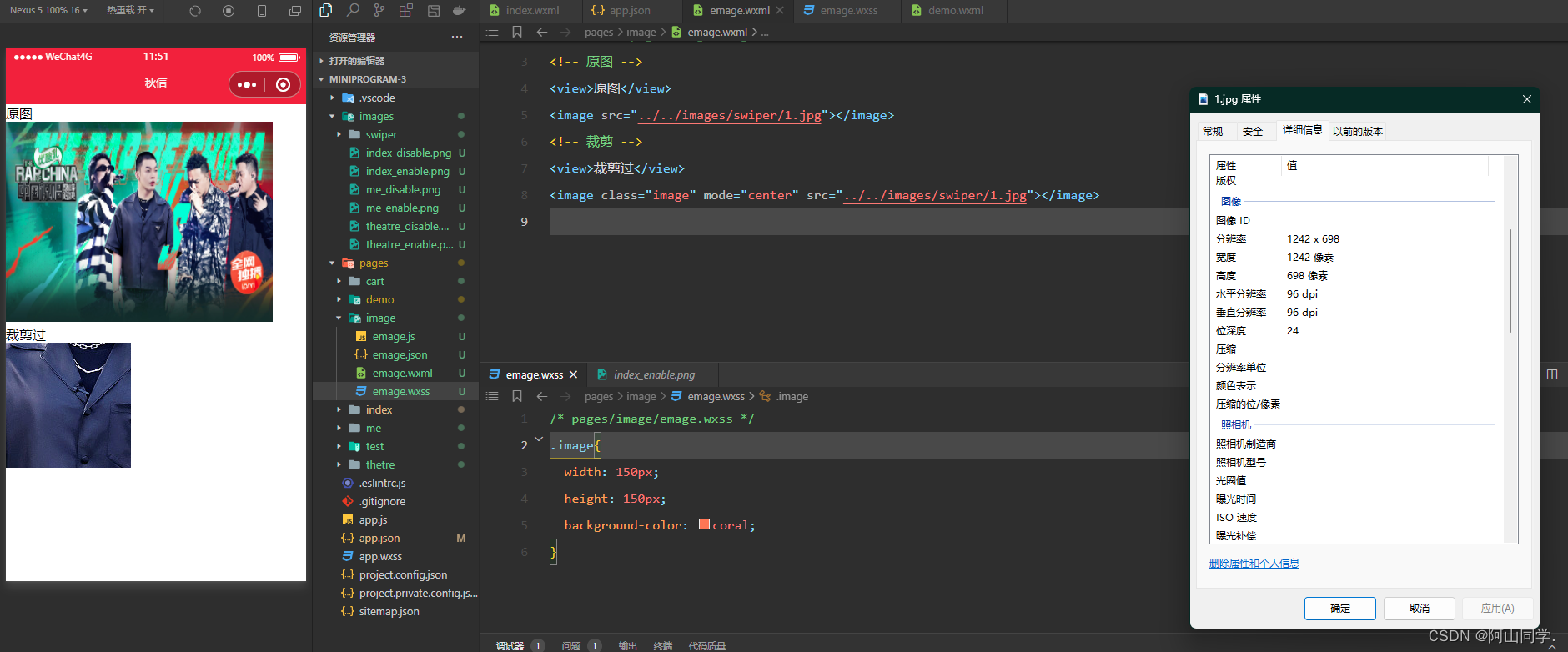The height and width of the screenshot is (652, 1568).
Task: Click the simulator capsule menu dots
Action: [247, 84]
